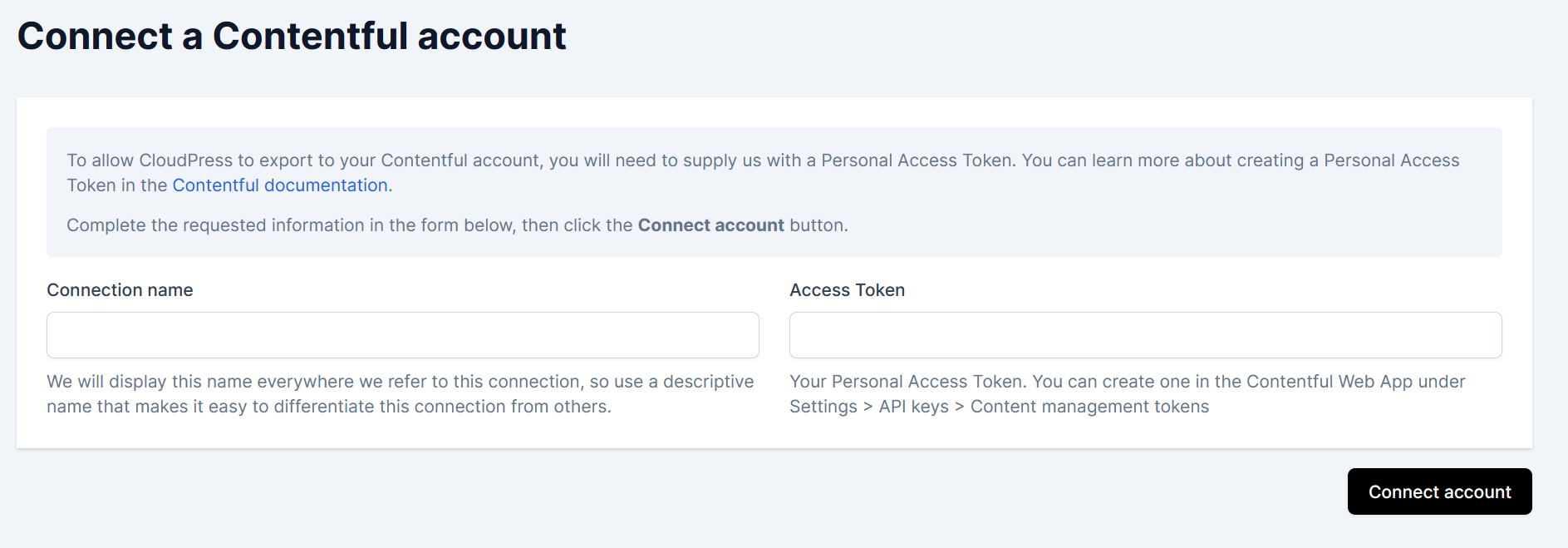
Task: Click the Connection name input field
Action: pyautogui.click(x=403, y=335)
